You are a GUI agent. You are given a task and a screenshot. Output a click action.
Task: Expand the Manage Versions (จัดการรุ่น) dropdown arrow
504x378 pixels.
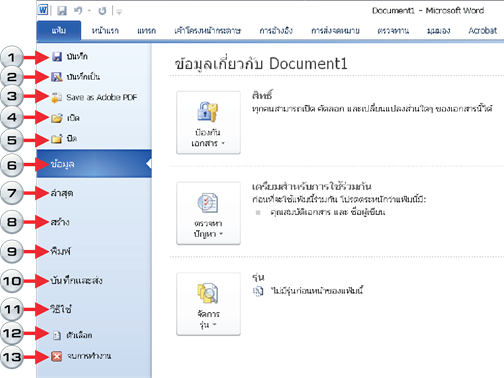(x=214, y=325)
